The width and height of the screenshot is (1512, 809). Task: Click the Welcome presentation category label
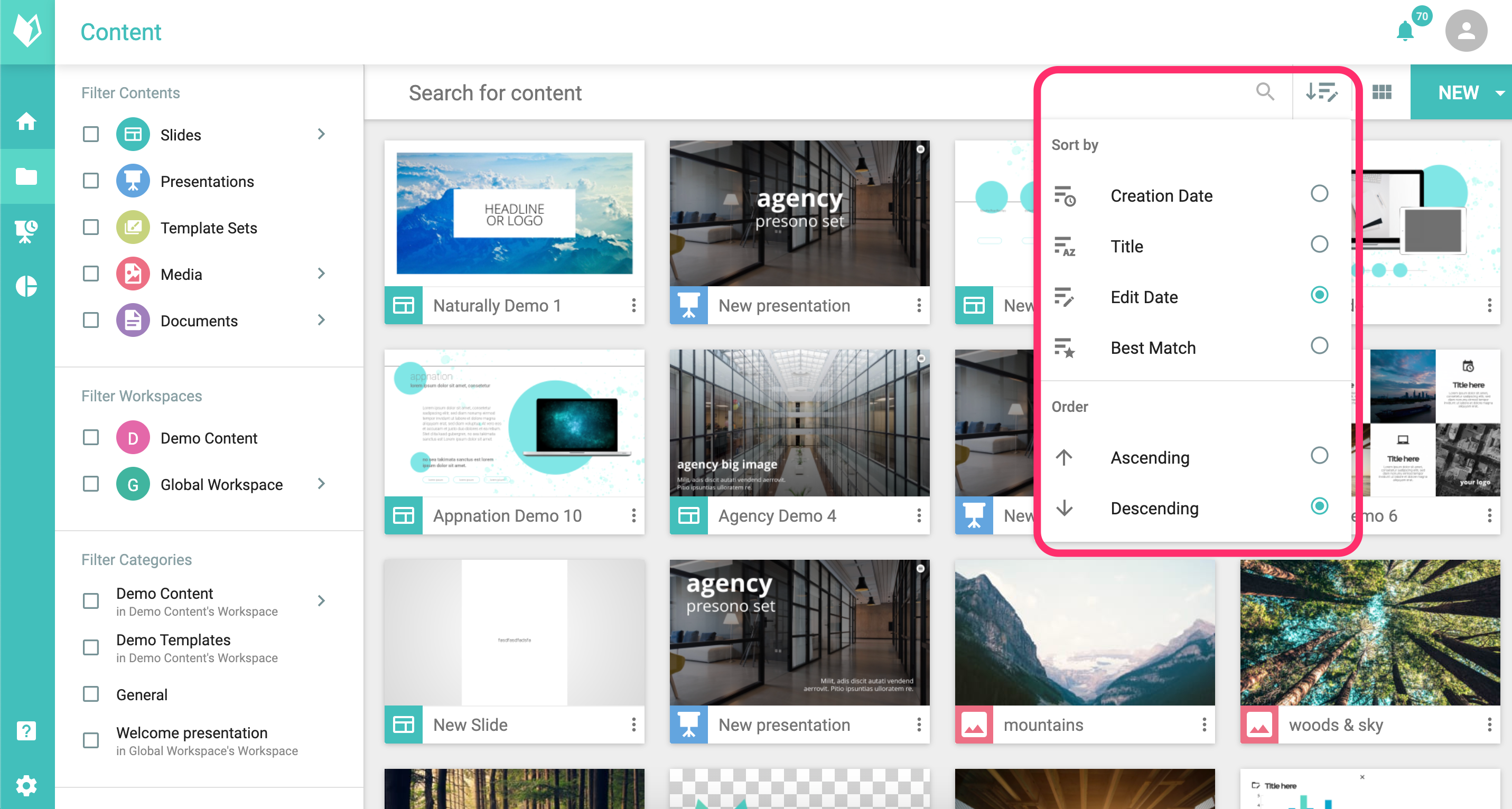coord(192,733)
